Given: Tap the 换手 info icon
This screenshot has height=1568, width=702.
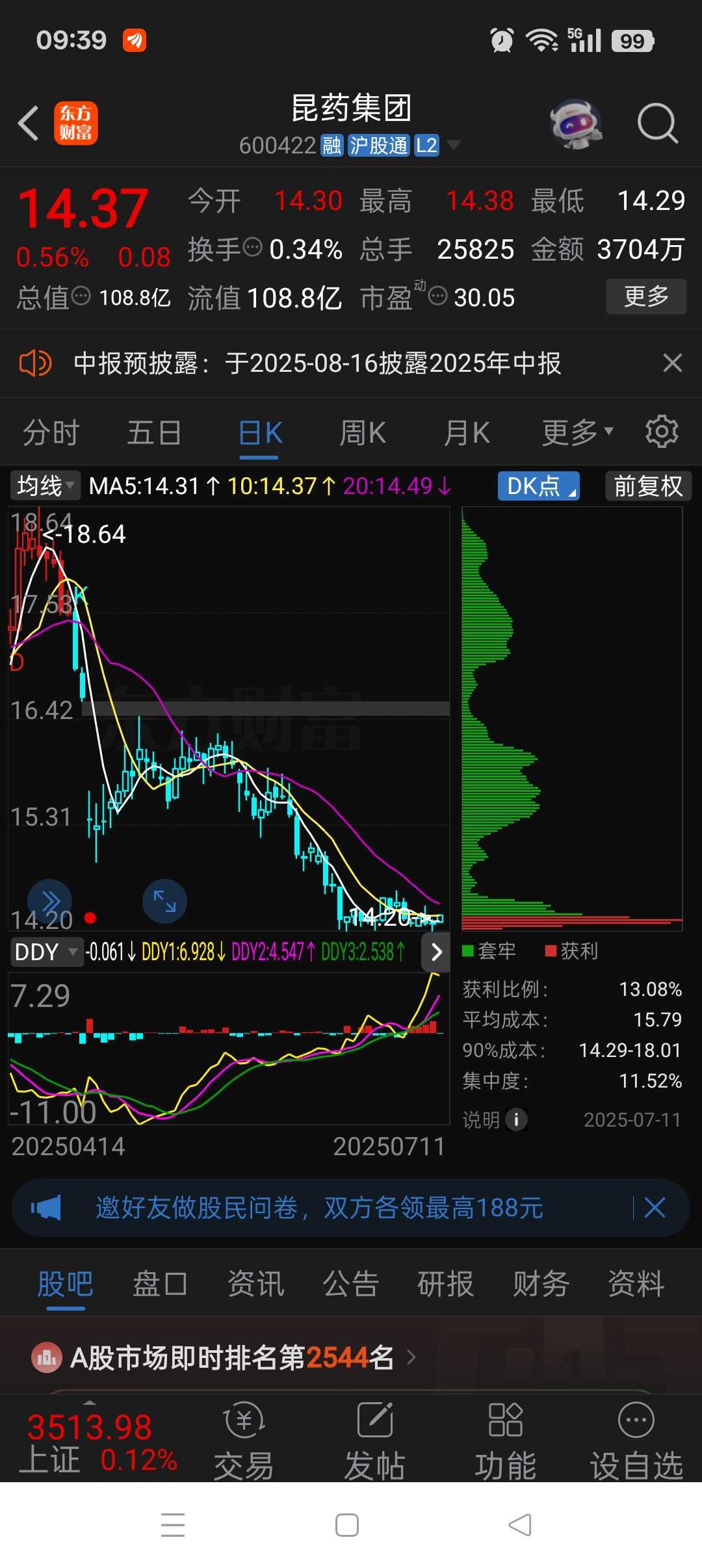Looking at the screenshot, I should pos(252,246).
